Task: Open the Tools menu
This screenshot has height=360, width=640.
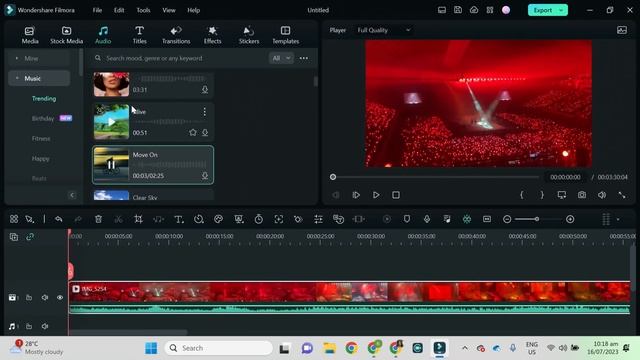Action: pyautogui.click(x=143, y=10)
